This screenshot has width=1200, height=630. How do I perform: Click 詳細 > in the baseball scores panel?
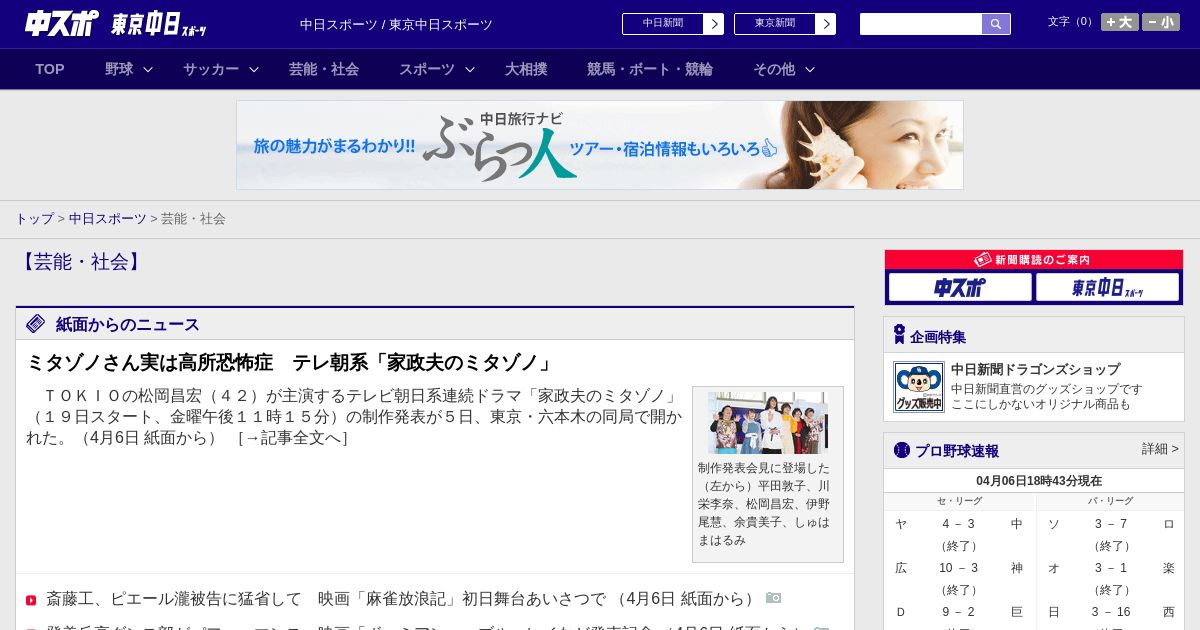[x=1160, y=449]
